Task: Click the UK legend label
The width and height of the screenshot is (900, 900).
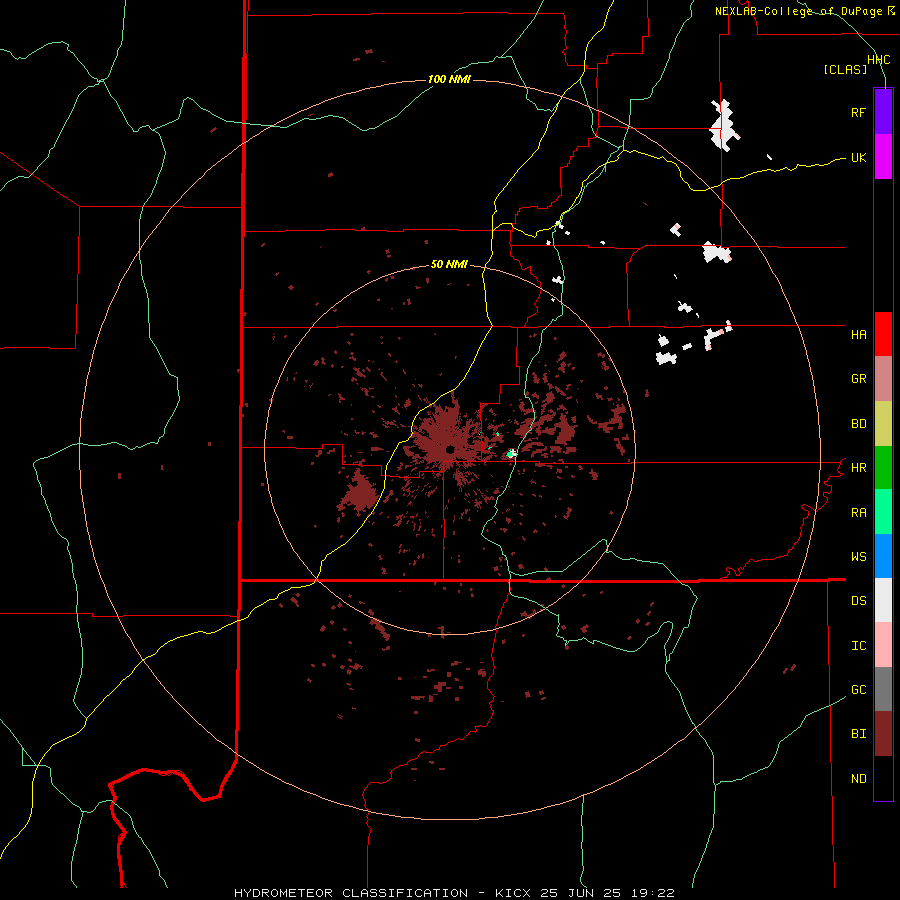Action: [x=858, y=157]
